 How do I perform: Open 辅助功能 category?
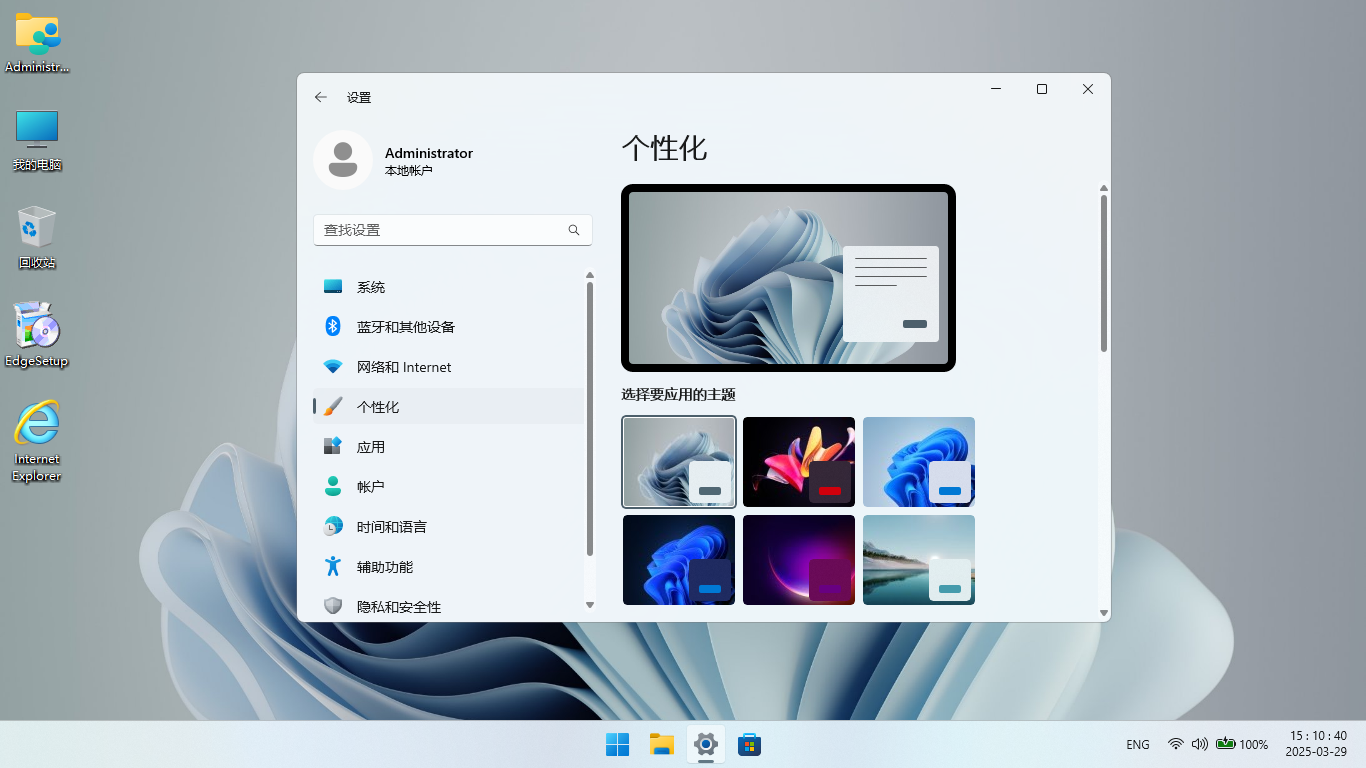coord(448,567)
